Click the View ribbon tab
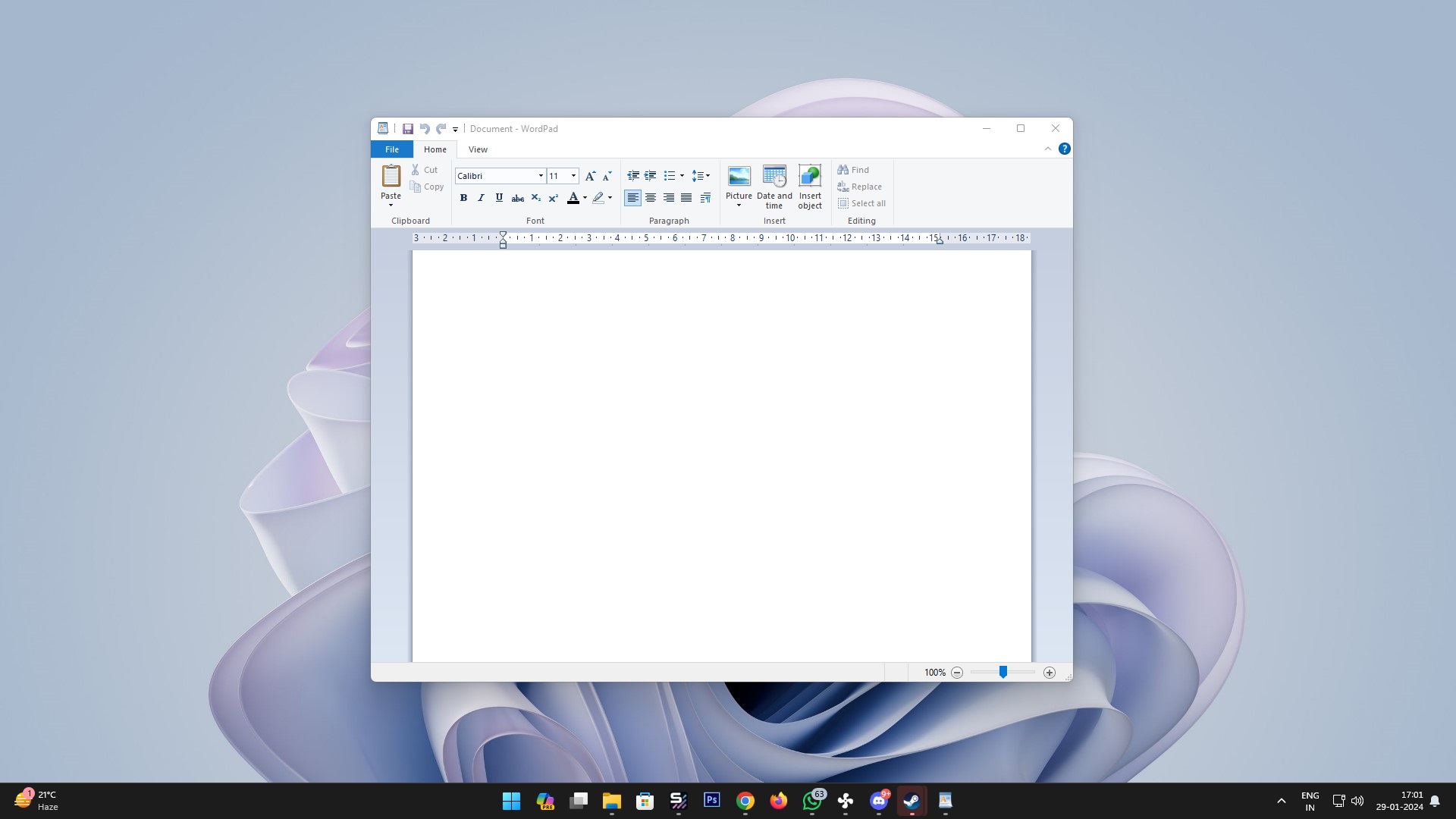 (478, 149)
